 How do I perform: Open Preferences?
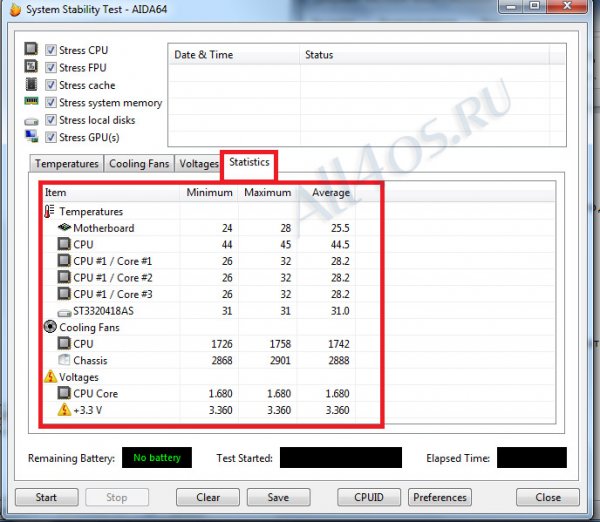pyautogui.click(x=440, y=497)
